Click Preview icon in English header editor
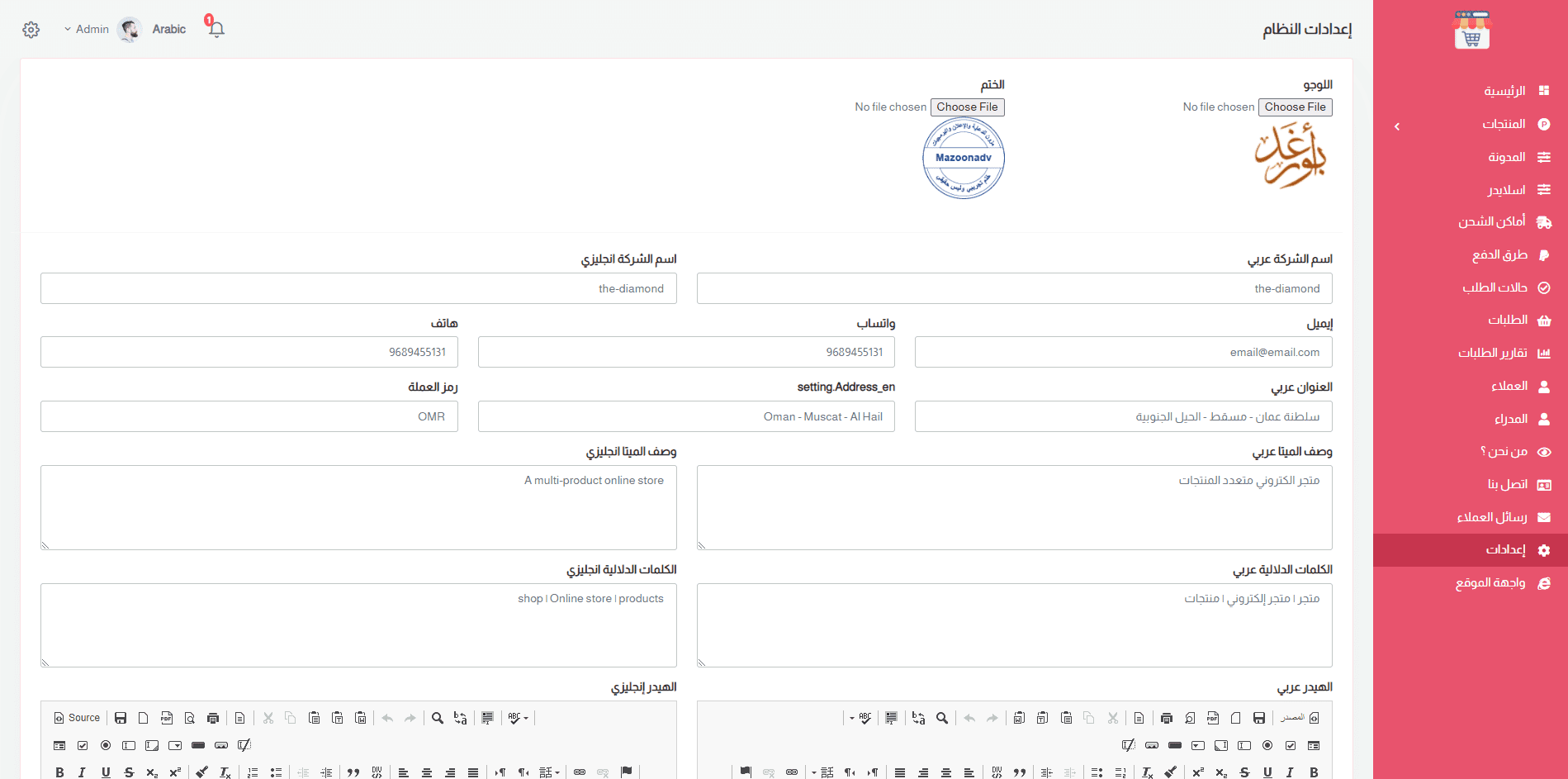Viewport: 1568px width, 779px height. point(190,718)
